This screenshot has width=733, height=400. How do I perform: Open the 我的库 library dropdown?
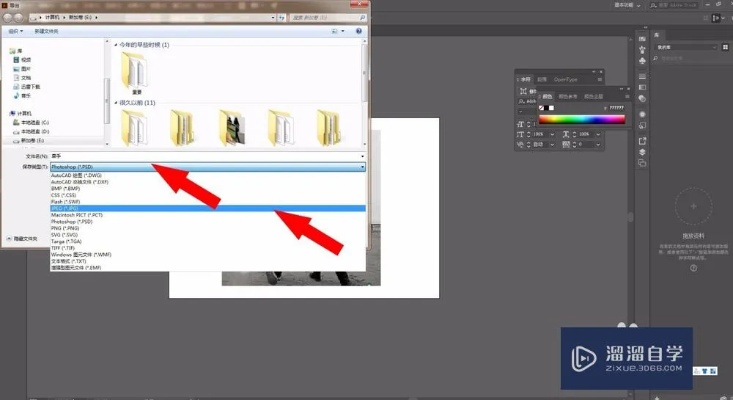pos(686,47)
